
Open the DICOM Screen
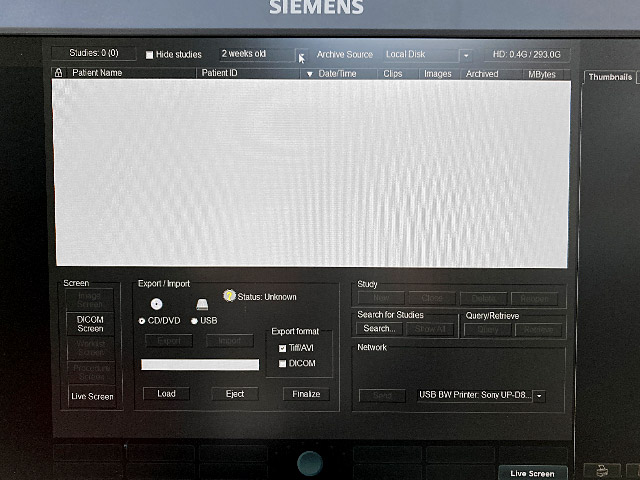(90, 324)
